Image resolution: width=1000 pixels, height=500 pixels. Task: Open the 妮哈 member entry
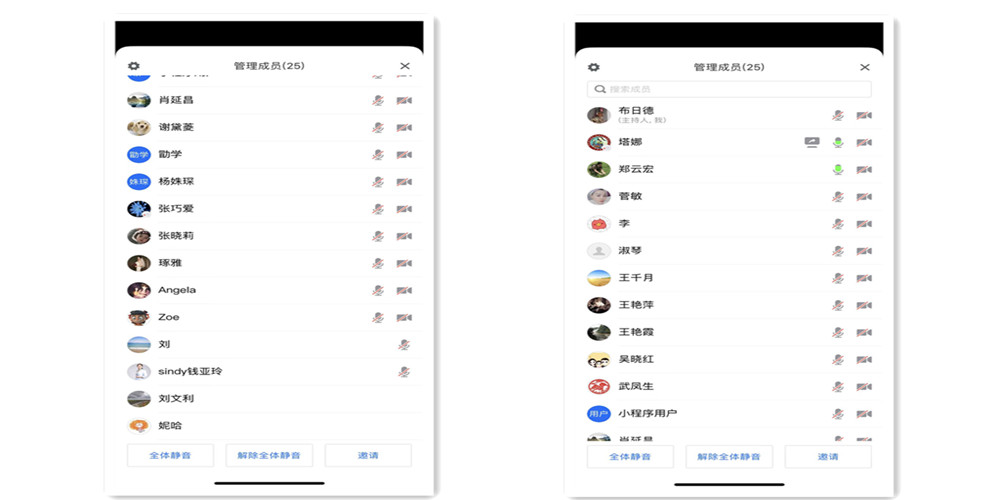tap(170, 426)
